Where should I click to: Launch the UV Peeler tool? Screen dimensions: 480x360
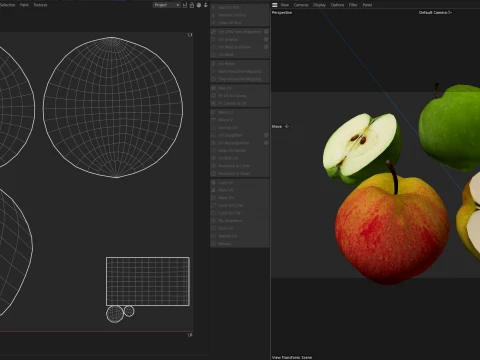click(239, 63)
